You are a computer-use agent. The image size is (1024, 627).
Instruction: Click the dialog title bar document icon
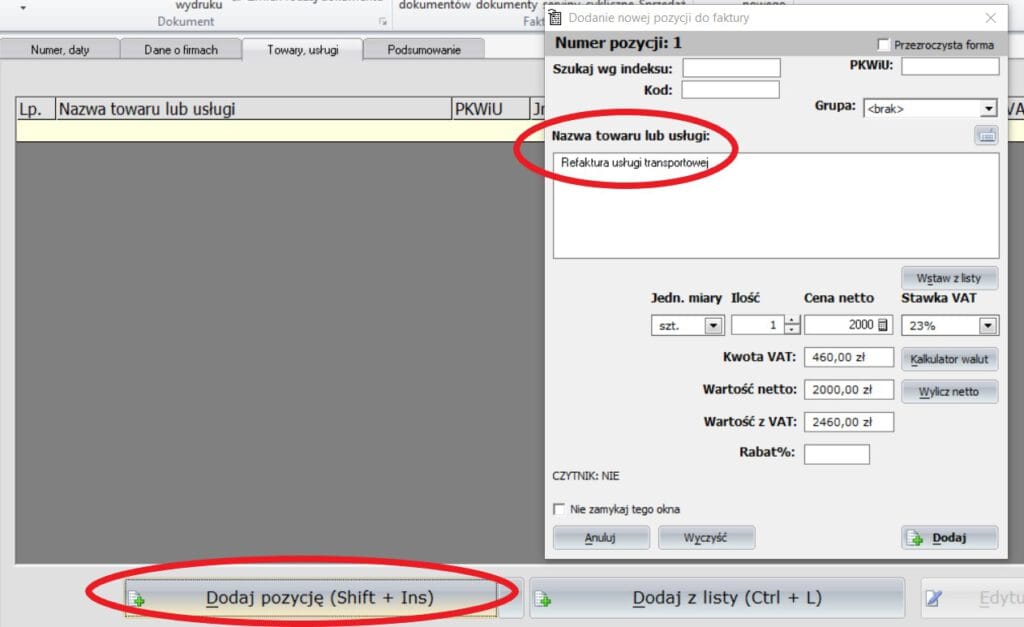(556, 17)
